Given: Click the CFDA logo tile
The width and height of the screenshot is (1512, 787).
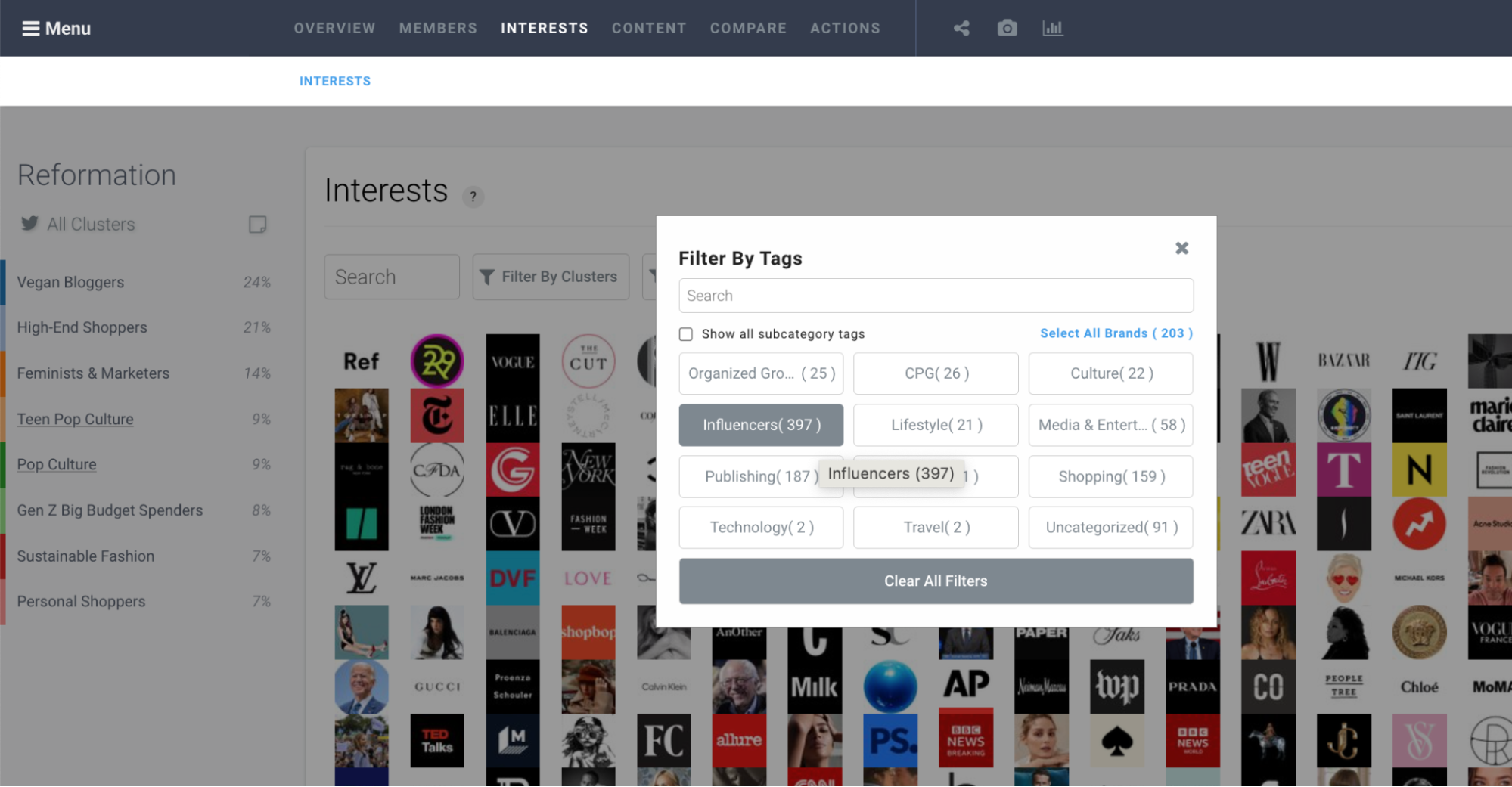Looking at the screenshot, I should (x=437, y=469).
